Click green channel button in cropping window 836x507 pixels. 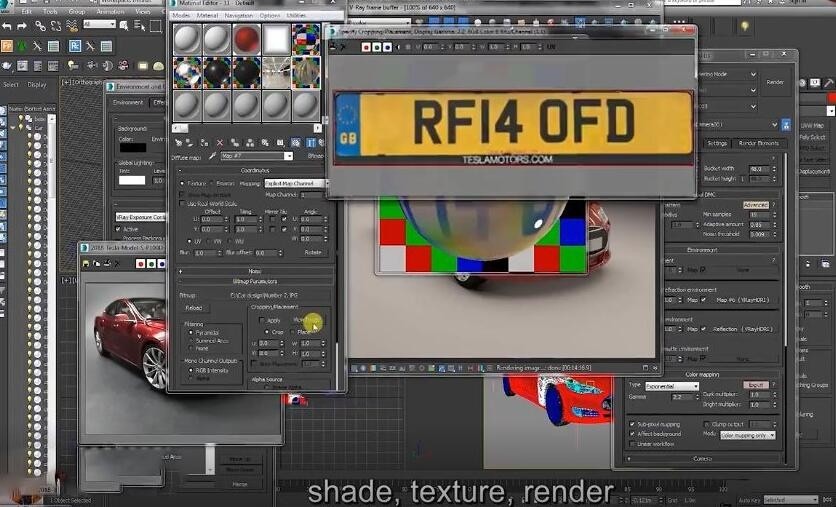(377, 47)
